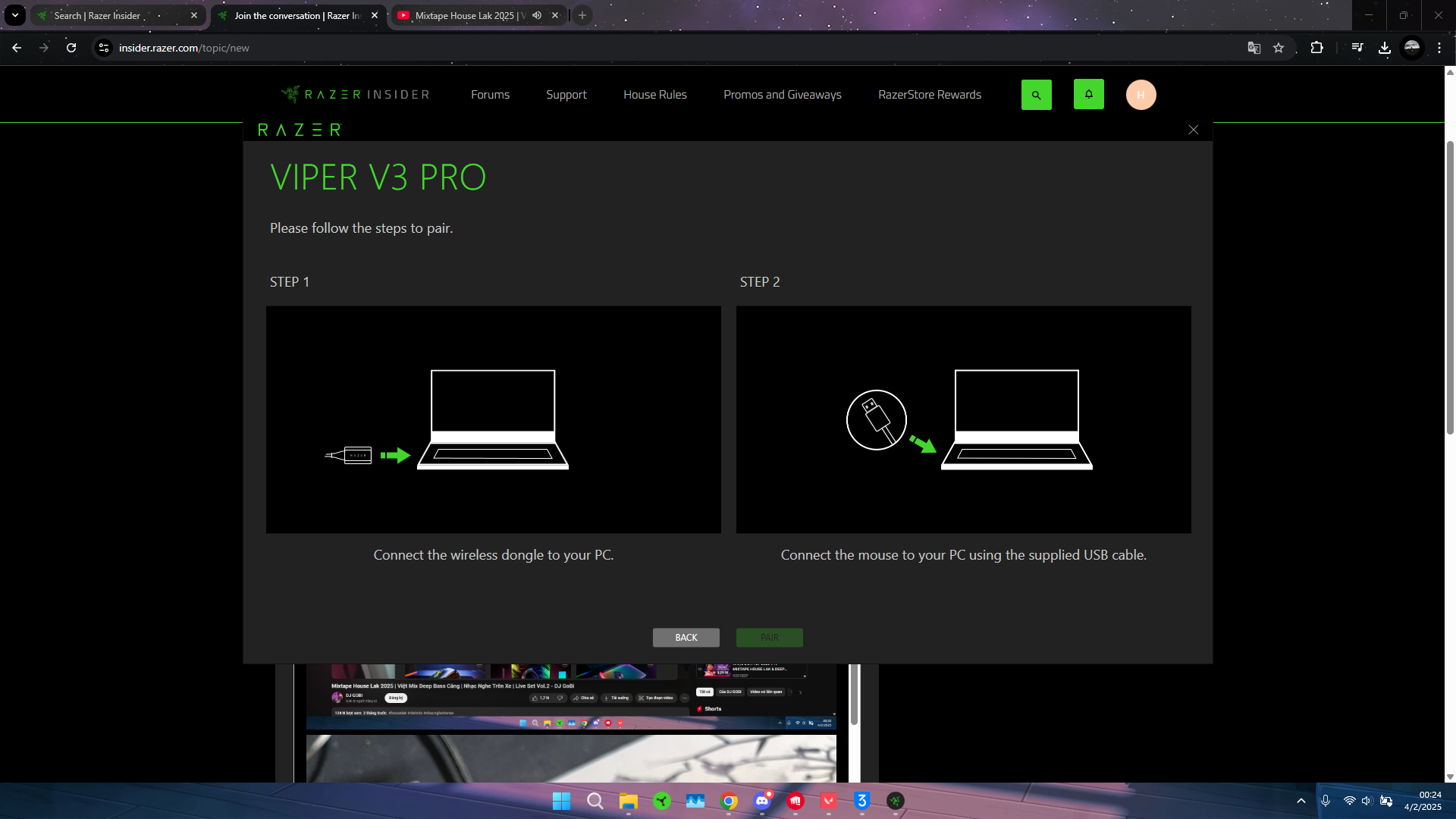The image size is (1456, 819).
Task: Go back to previous page
Action: tap(17, 48)
